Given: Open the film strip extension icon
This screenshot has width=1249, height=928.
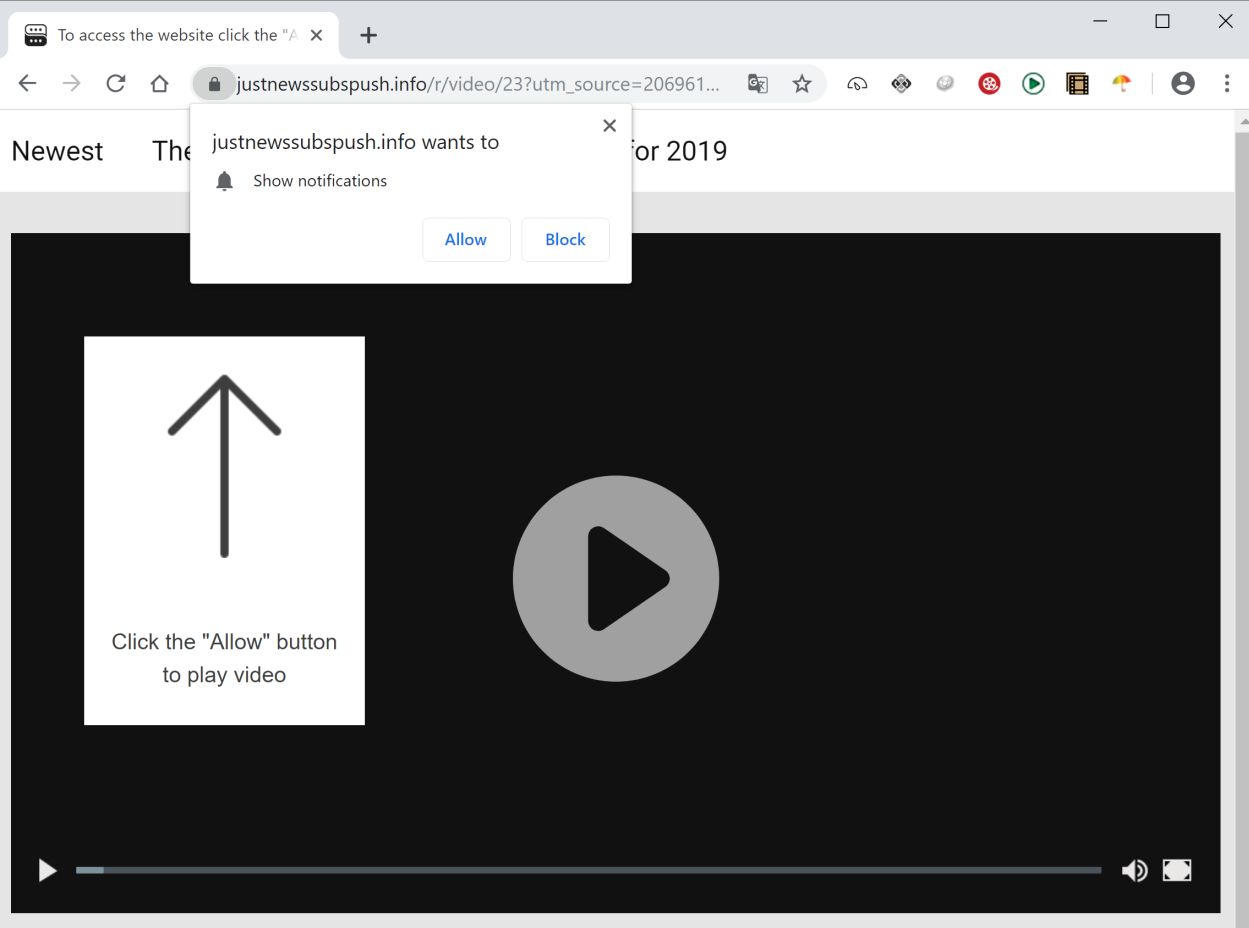Looking at the screenshot, I should click(x=1077, y=84).
